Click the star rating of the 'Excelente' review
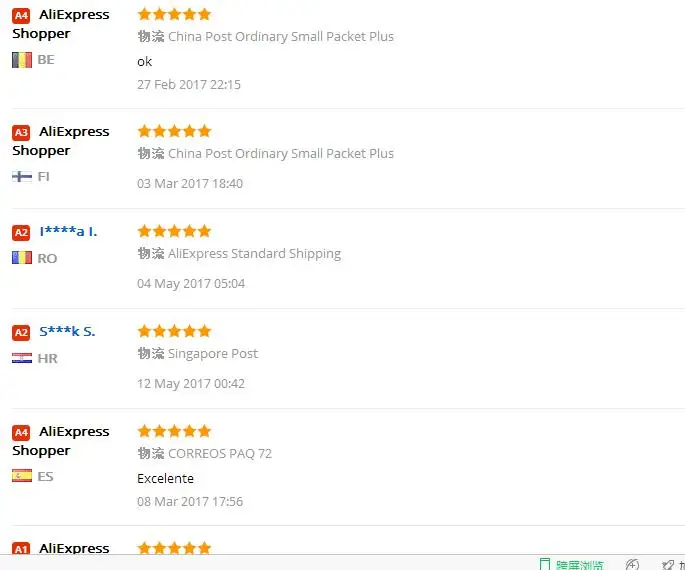The height and width of the screenshot is (570, 685). pyautogui.click(x=174, y=431)
